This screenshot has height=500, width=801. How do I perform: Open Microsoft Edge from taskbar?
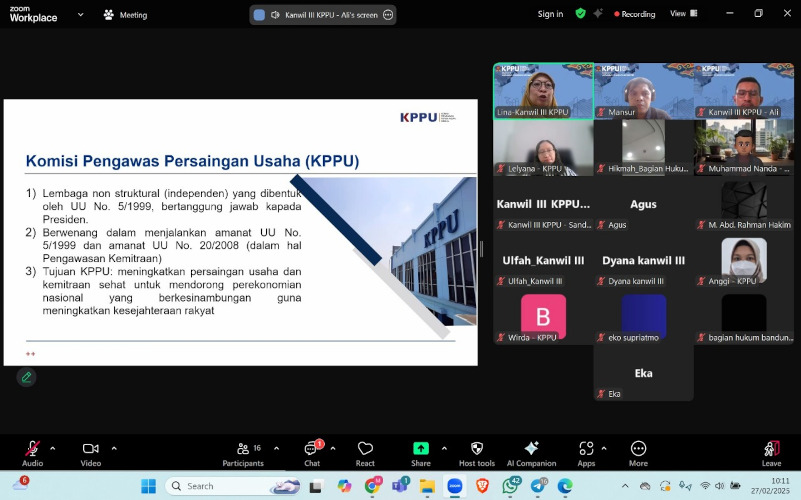[x=564, y=486]
